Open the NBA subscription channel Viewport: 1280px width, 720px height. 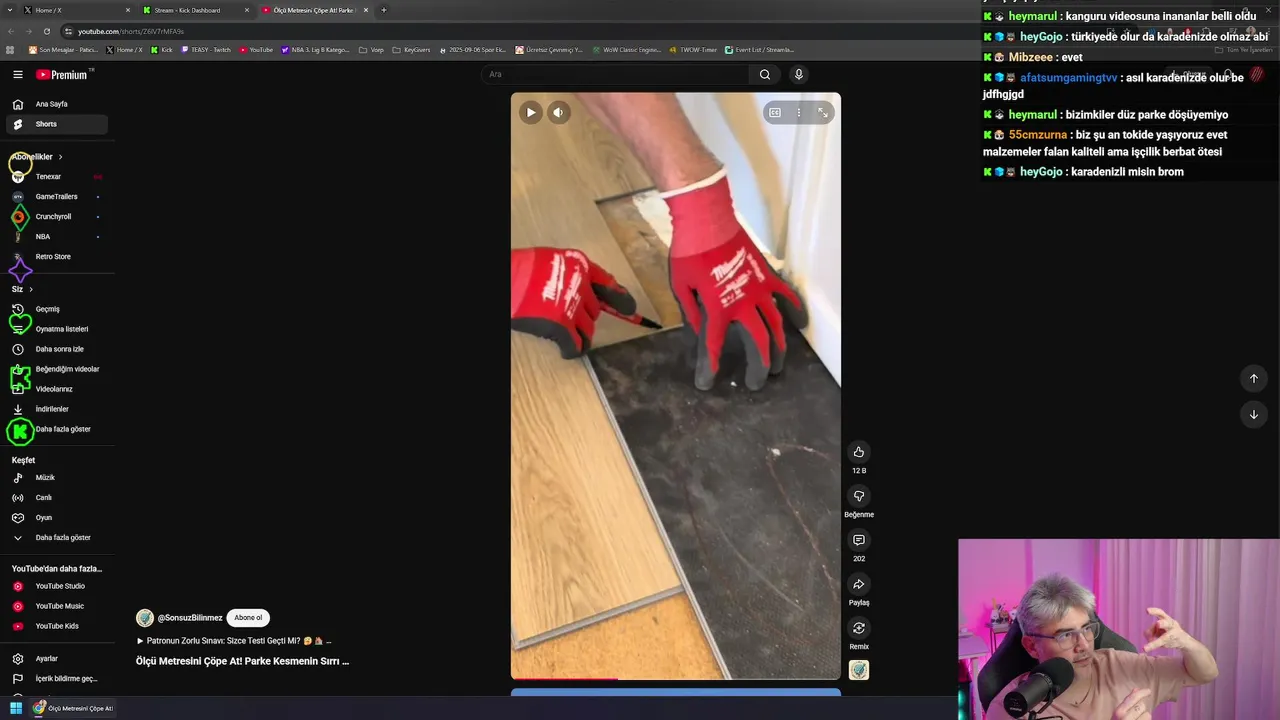[x=56, y=237]
